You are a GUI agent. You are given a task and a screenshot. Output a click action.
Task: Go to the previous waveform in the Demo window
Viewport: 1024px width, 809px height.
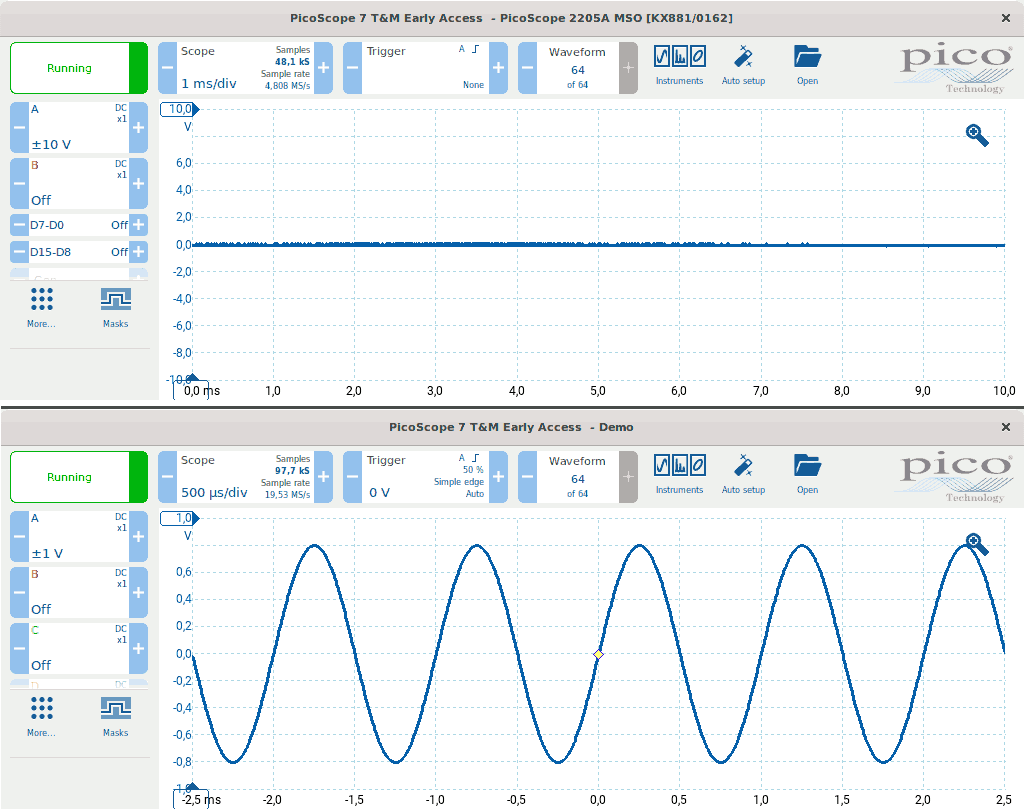coord(528,477)
